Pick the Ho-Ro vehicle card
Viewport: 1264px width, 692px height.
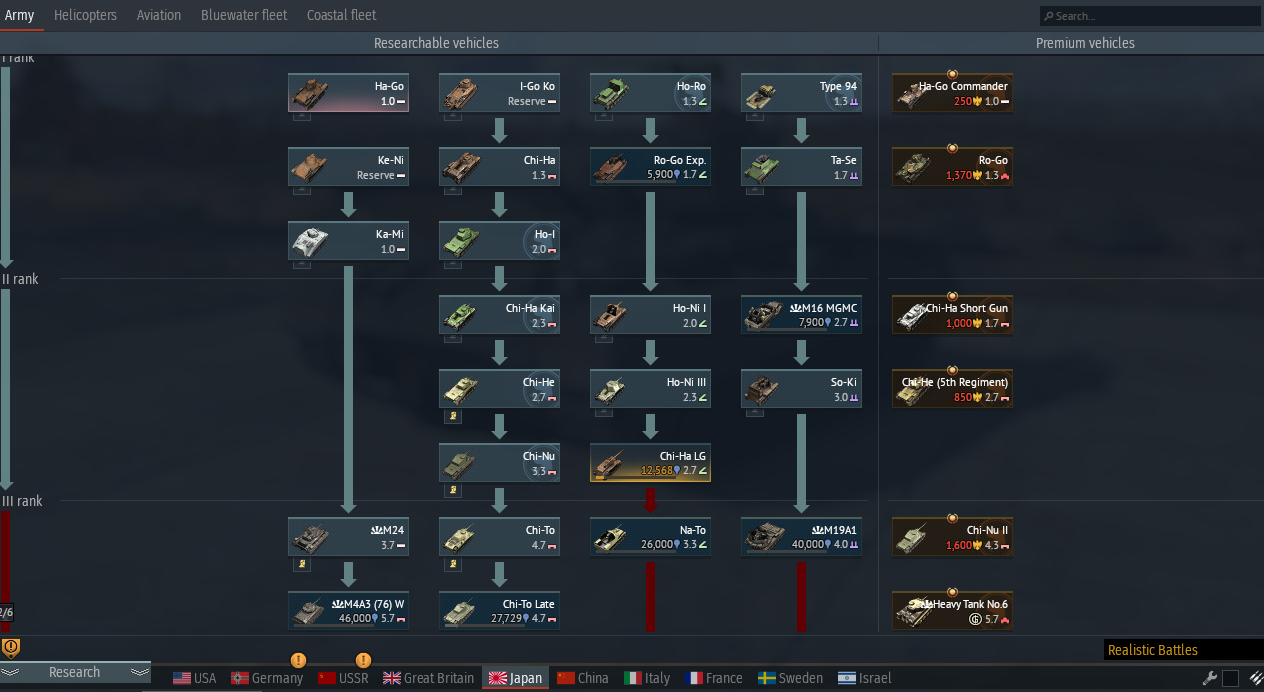pyautogui.click(x=650, y=93)
